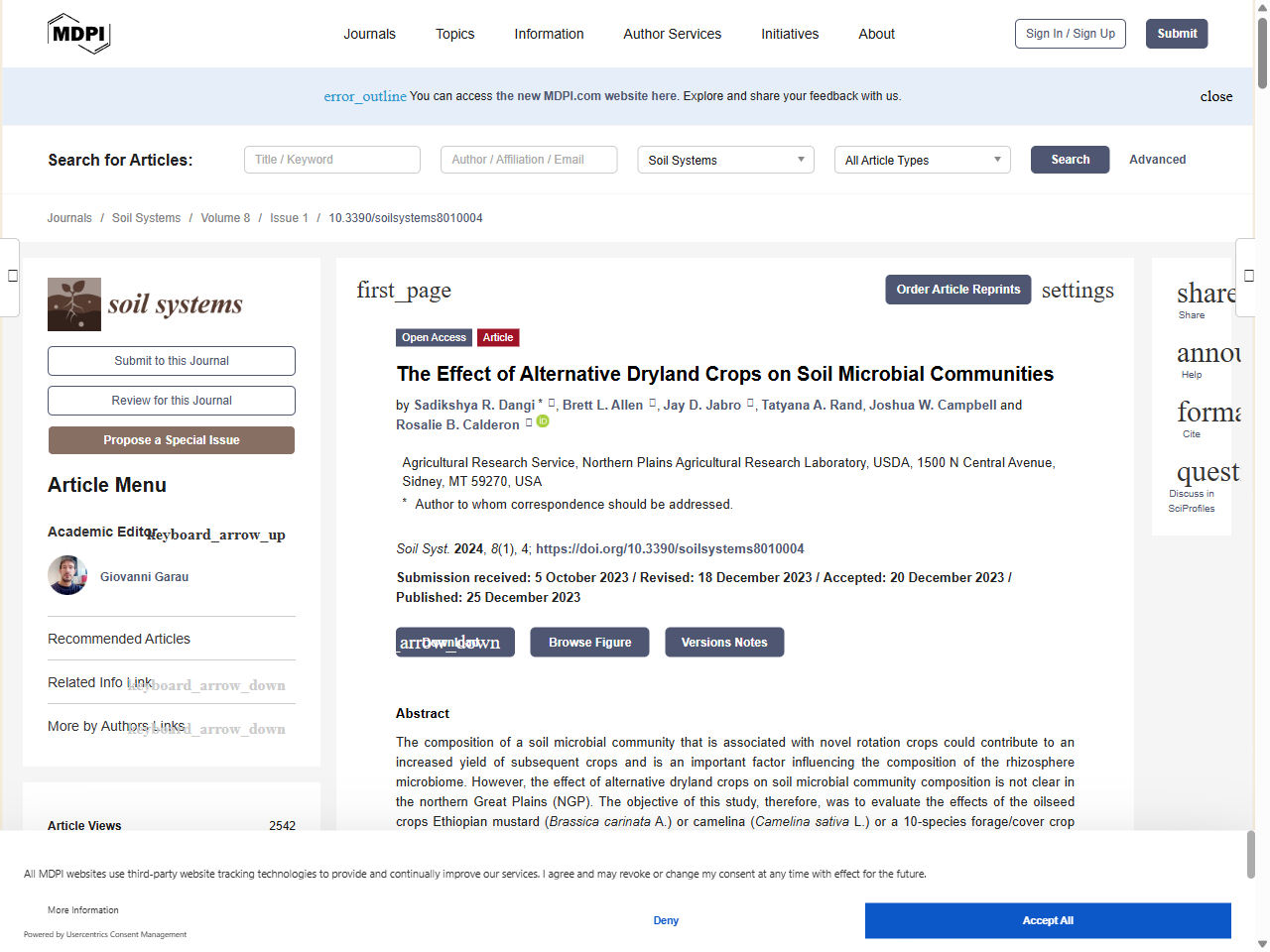Click Order Article Reprints button
The height and width of the screenshot is (952, 1270).
tap(957, 290)
